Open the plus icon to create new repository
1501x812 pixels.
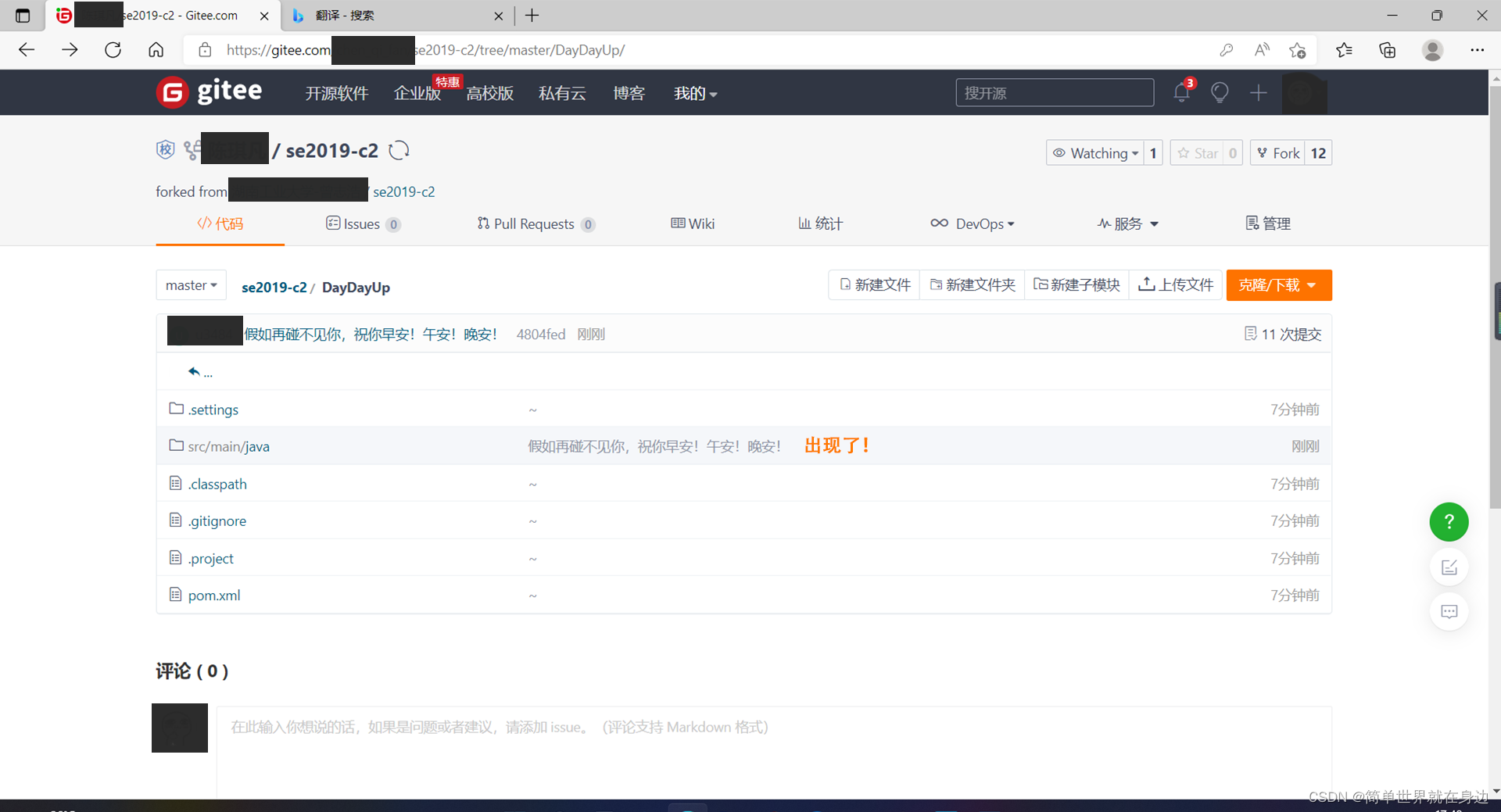tap(1258, 92)
